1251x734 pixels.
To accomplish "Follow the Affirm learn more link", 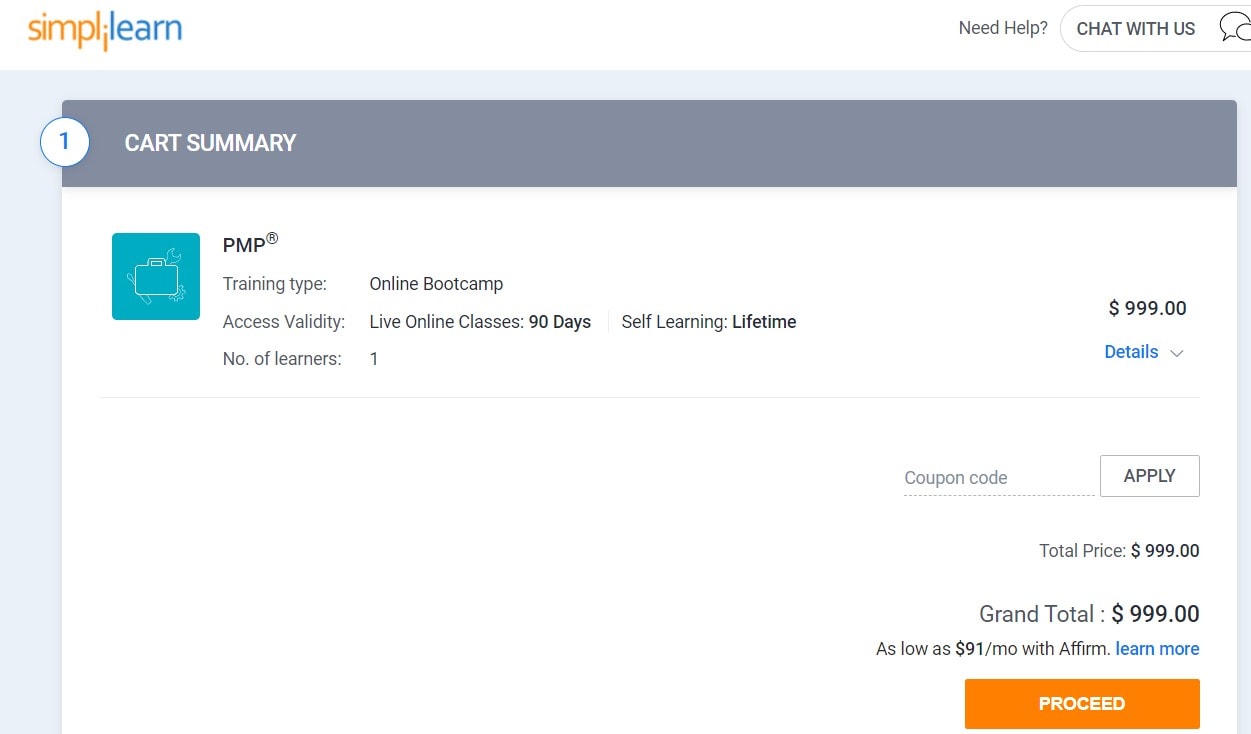I will tap(1157, 649).
